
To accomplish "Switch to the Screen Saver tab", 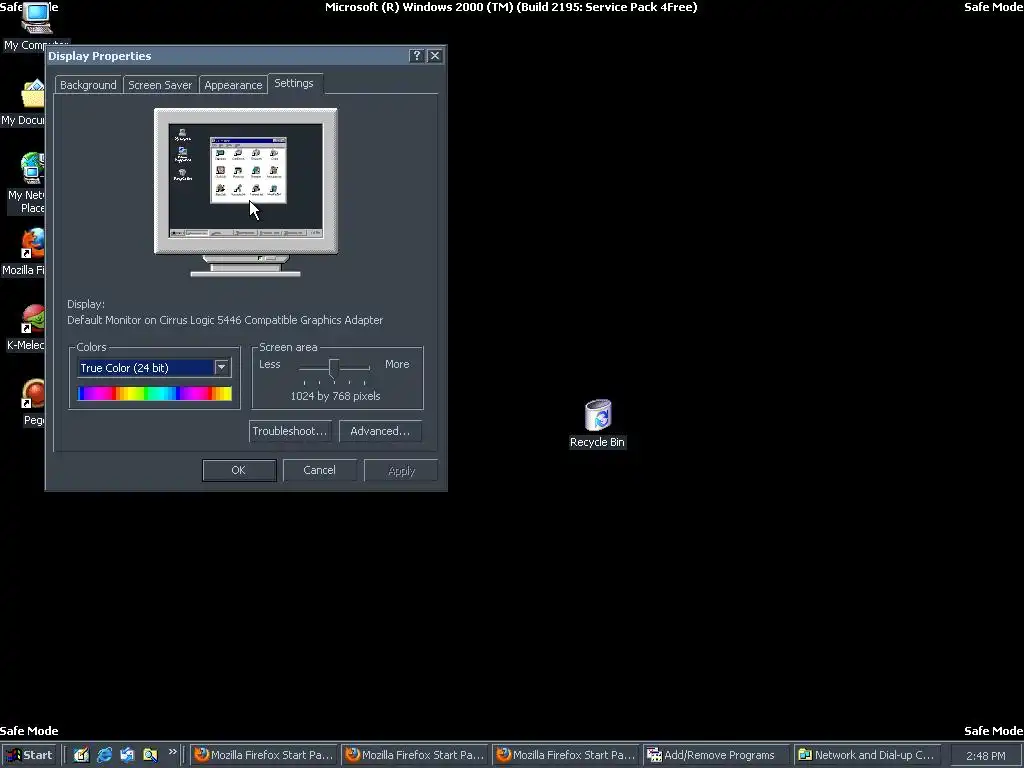I will pos(160,85).
